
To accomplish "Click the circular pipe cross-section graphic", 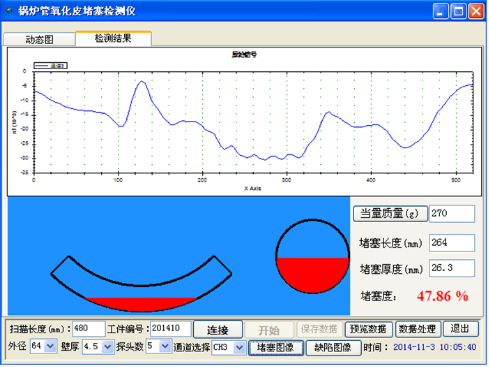I will (312, 257).
